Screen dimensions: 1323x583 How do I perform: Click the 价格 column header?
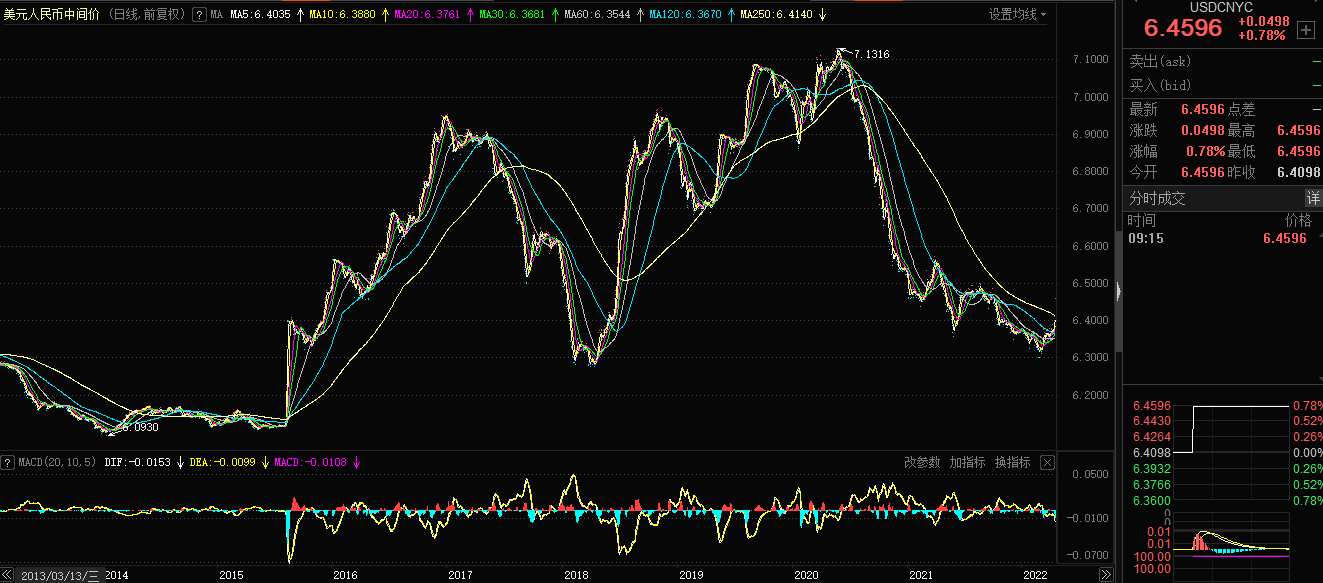coord(1298,220)
